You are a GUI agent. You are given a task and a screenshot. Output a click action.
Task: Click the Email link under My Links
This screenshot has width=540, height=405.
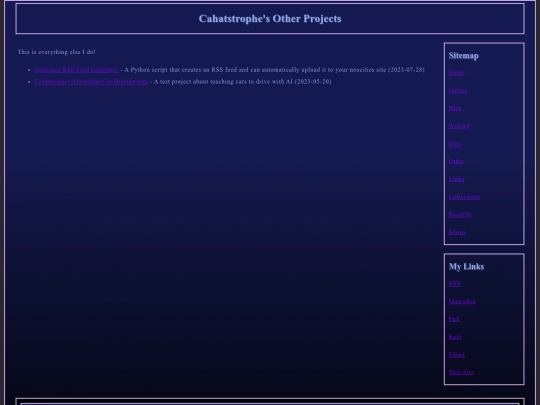click(x=457, y=354)
